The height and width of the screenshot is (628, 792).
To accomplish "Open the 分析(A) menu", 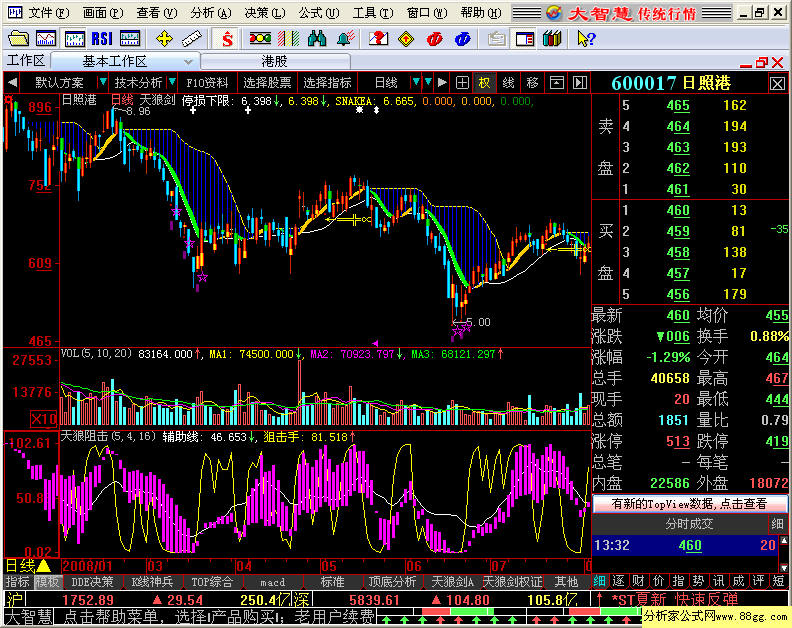I will click(211, 13).
